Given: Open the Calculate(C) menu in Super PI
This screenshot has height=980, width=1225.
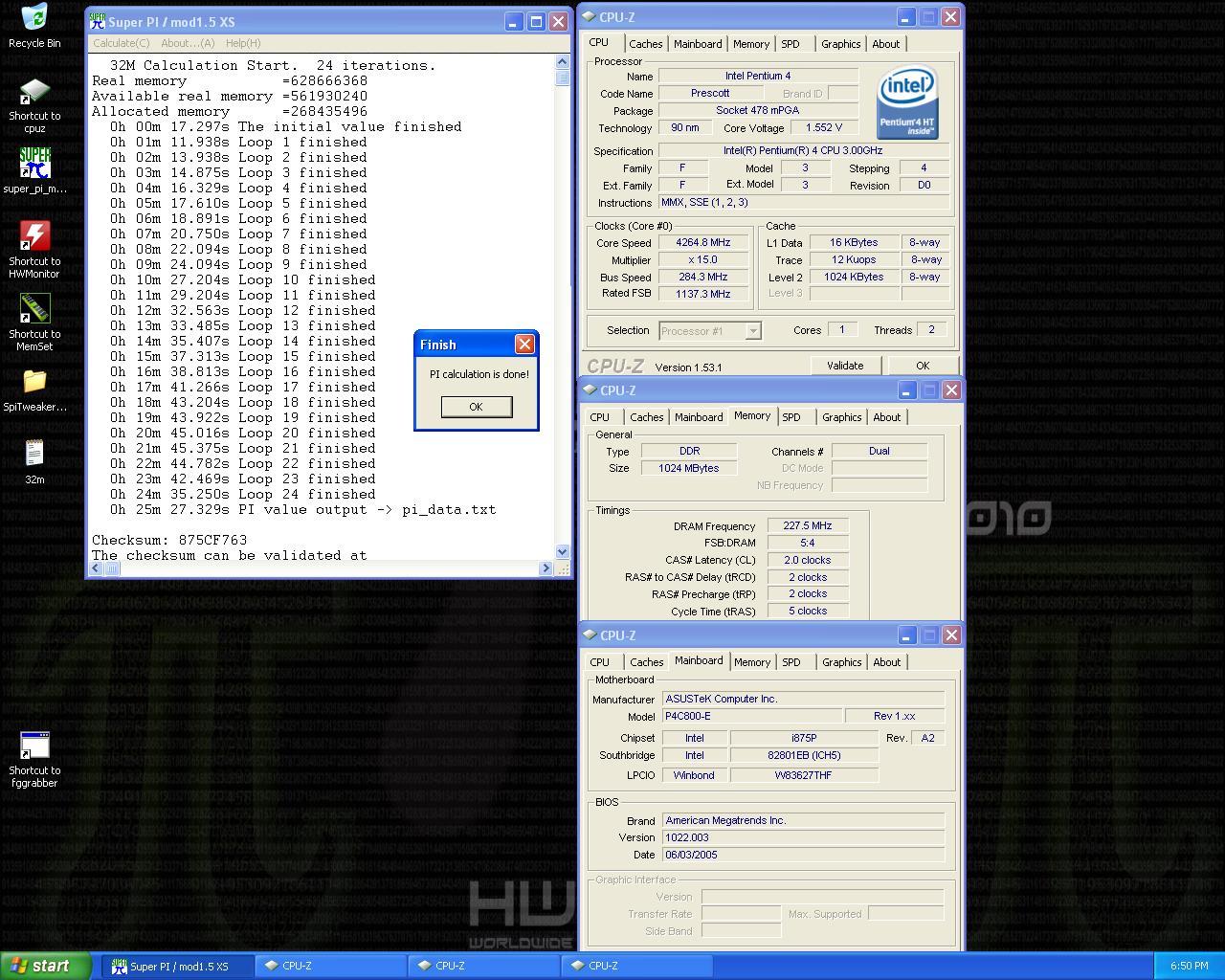Looking at the screenshot, I should click(x=122, y=43).
